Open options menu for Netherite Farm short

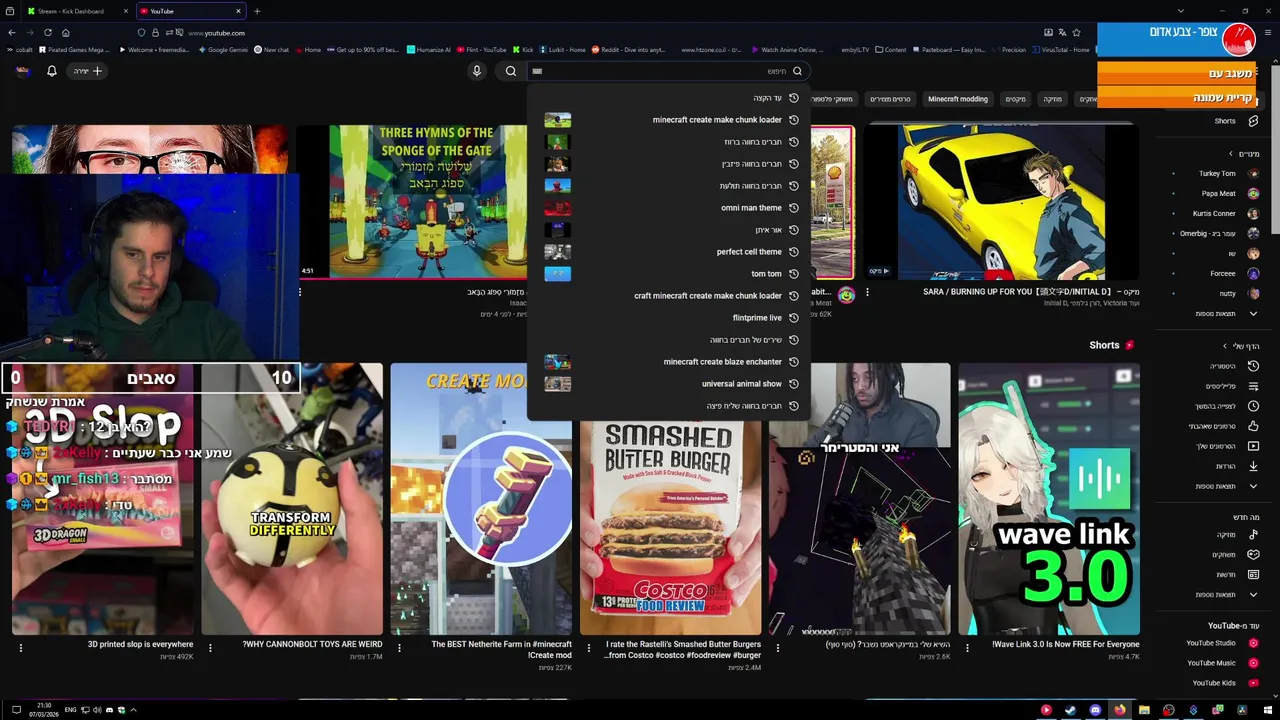pyautogui.click(x=399, y=648)
